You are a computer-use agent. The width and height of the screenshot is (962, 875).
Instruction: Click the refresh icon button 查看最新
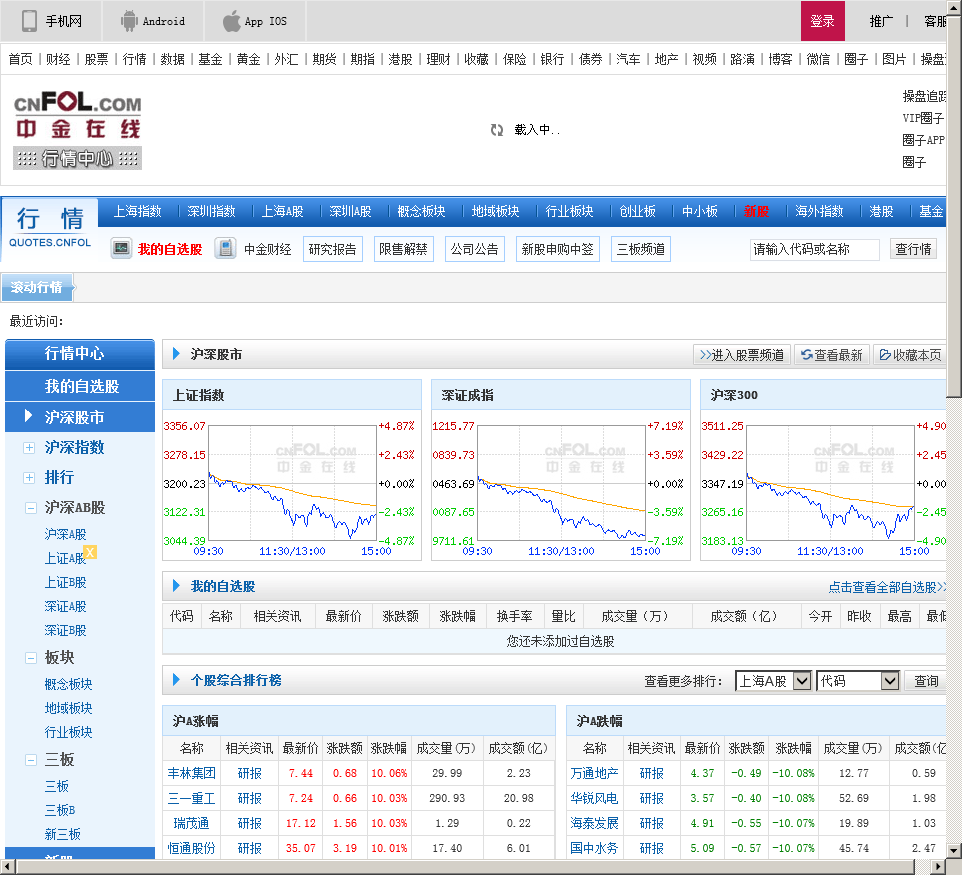pos(832,355)
